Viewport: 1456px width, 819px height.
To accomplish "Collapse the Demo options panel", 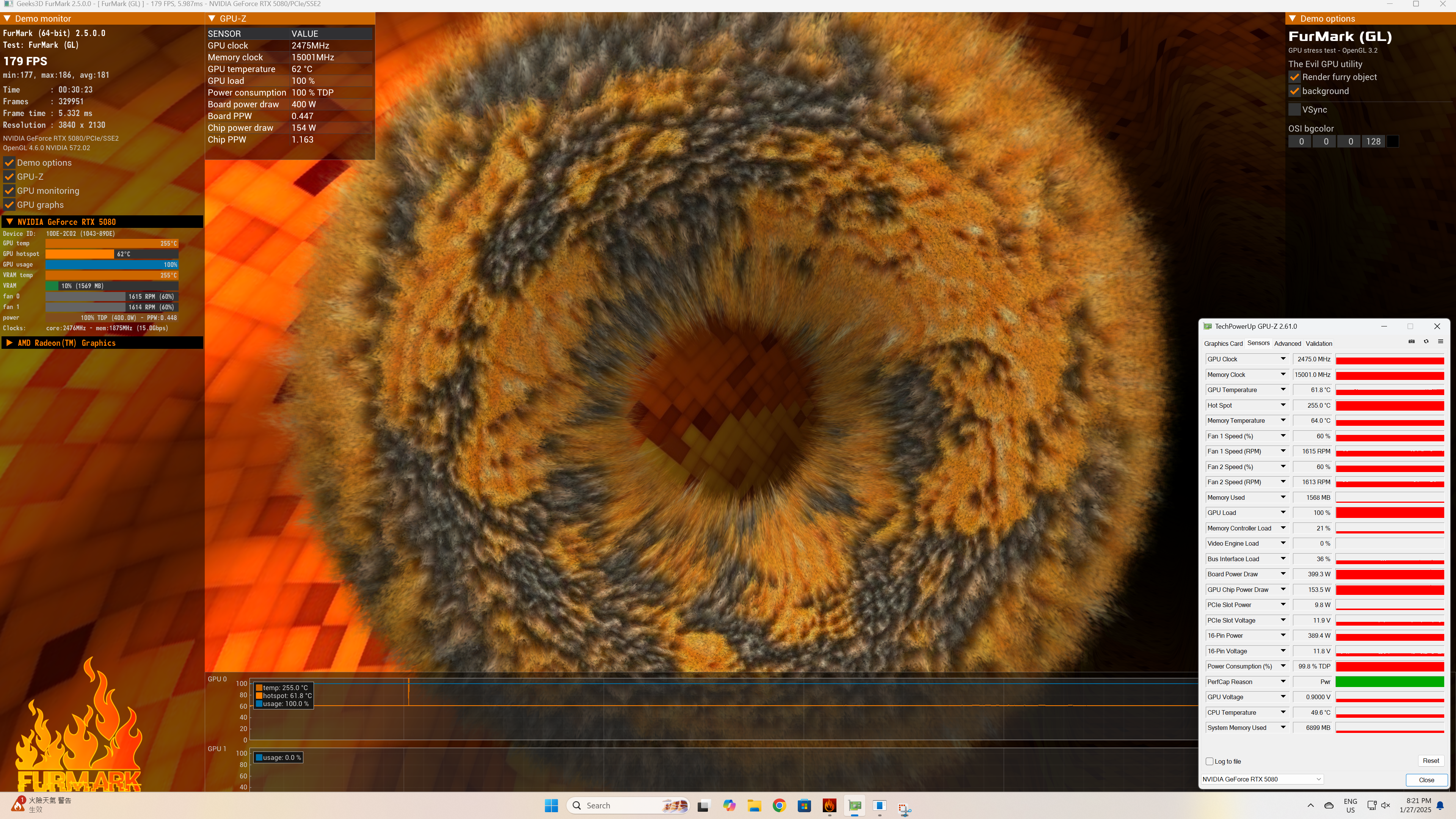I will point(1292,19).
